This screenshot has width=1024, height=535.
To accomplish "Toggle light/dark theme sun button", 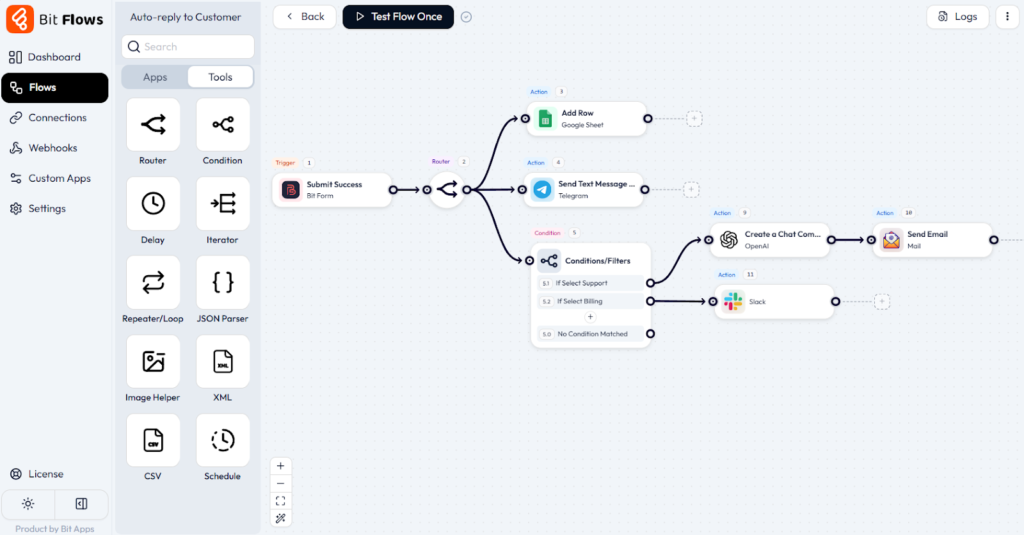I will pyautogui.click(x=28, y=504).
